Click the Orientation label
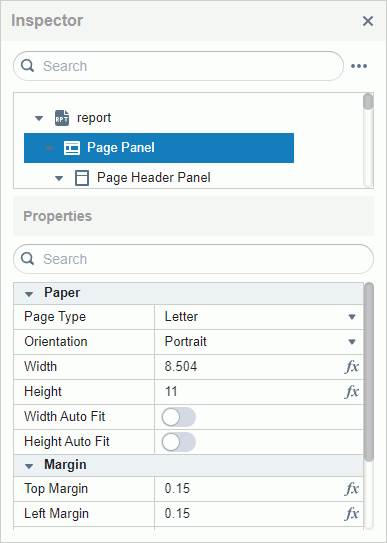 point(56,341)
